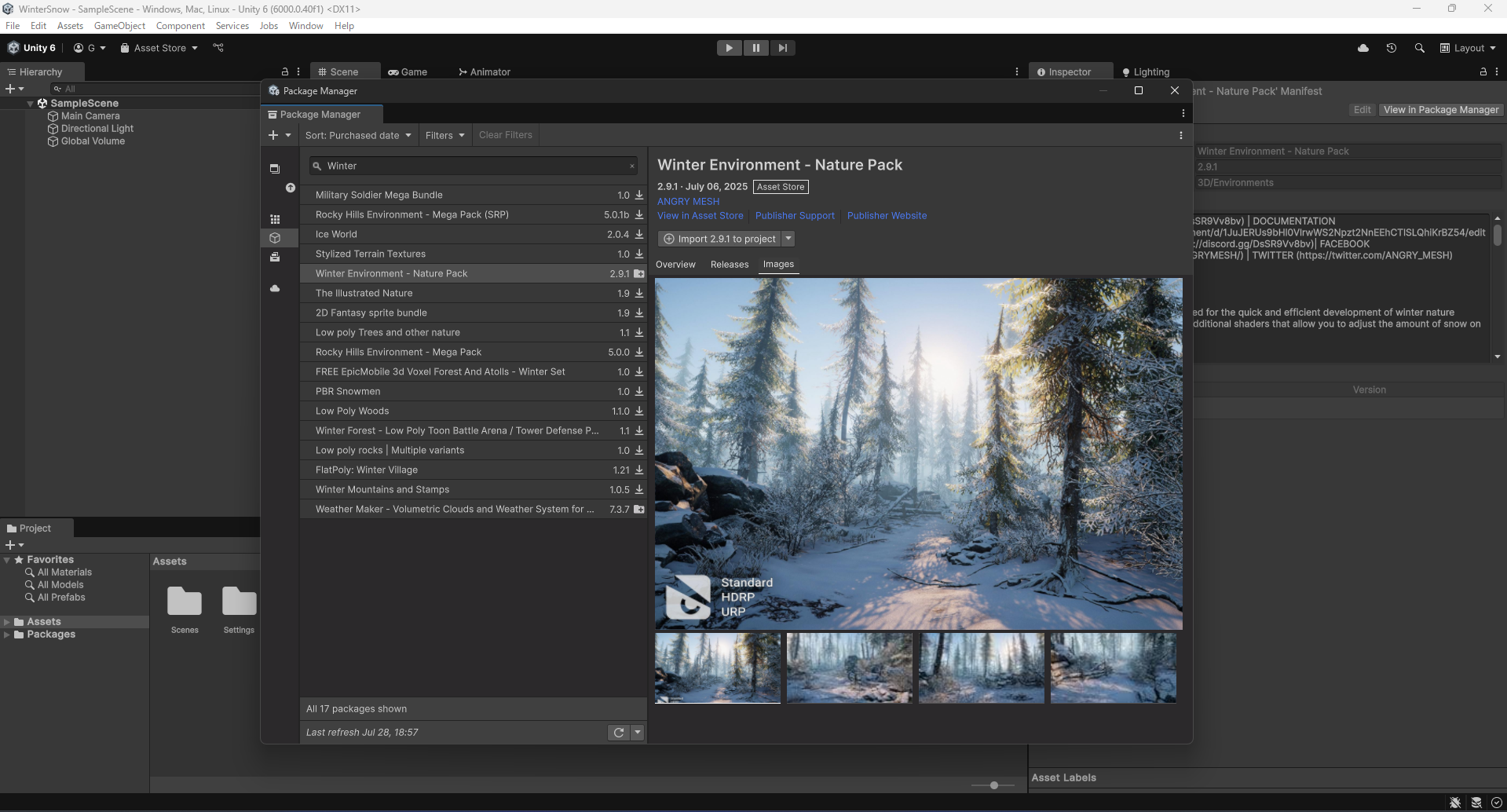Viewport: 1507px width, 812px height.
Task: Open the Undo History clock icon
Action: 1392,48
